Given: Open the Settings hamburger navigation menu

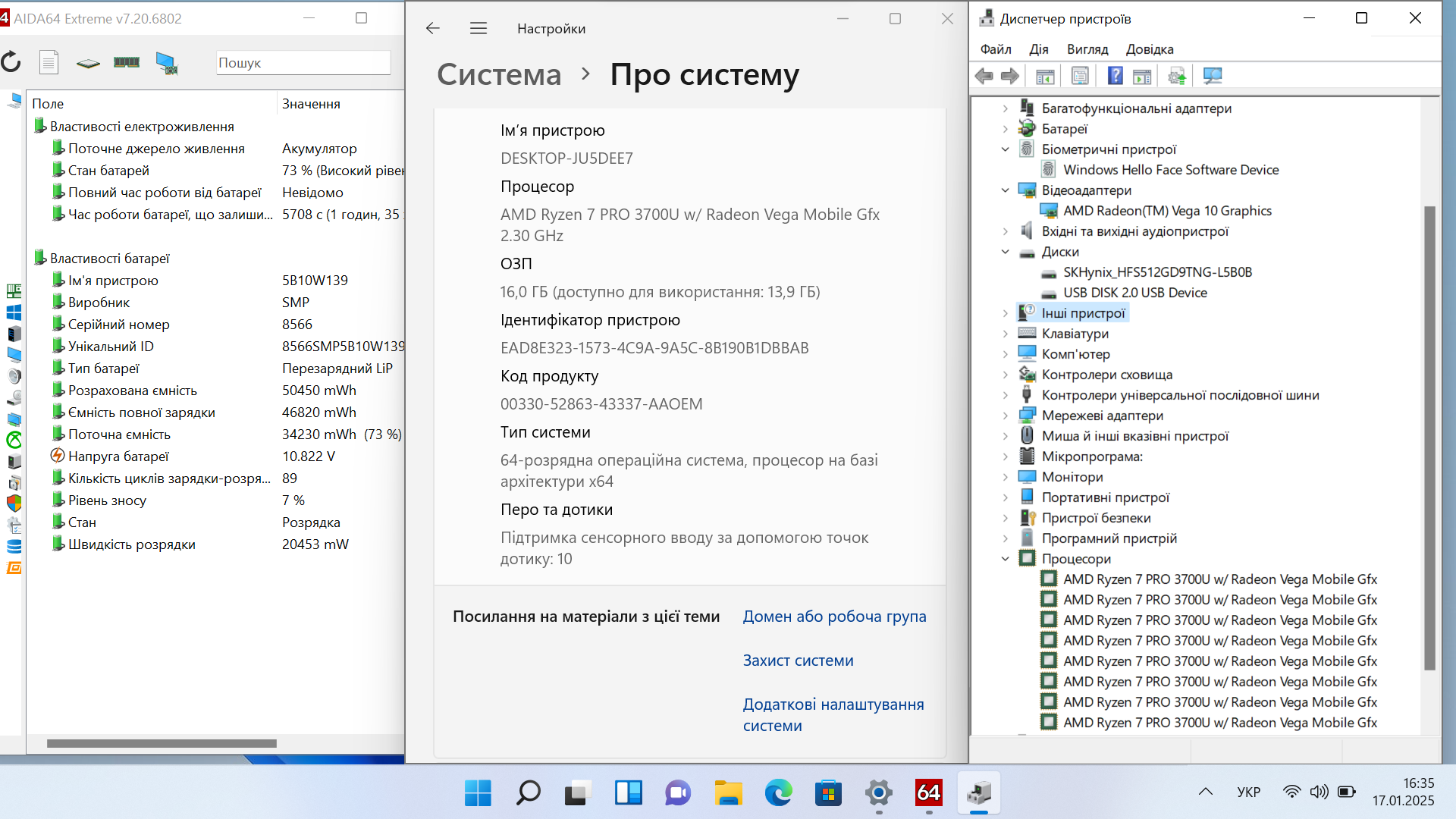Looking at the screenshot, I should point(479,28).
